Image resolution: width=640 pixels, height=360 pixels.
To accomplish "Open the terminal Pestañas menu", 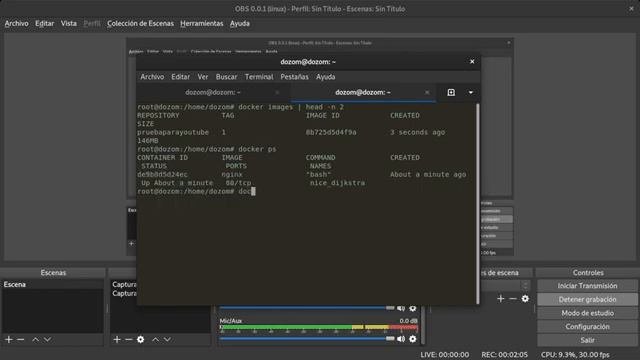I will (x=294, y=77).
